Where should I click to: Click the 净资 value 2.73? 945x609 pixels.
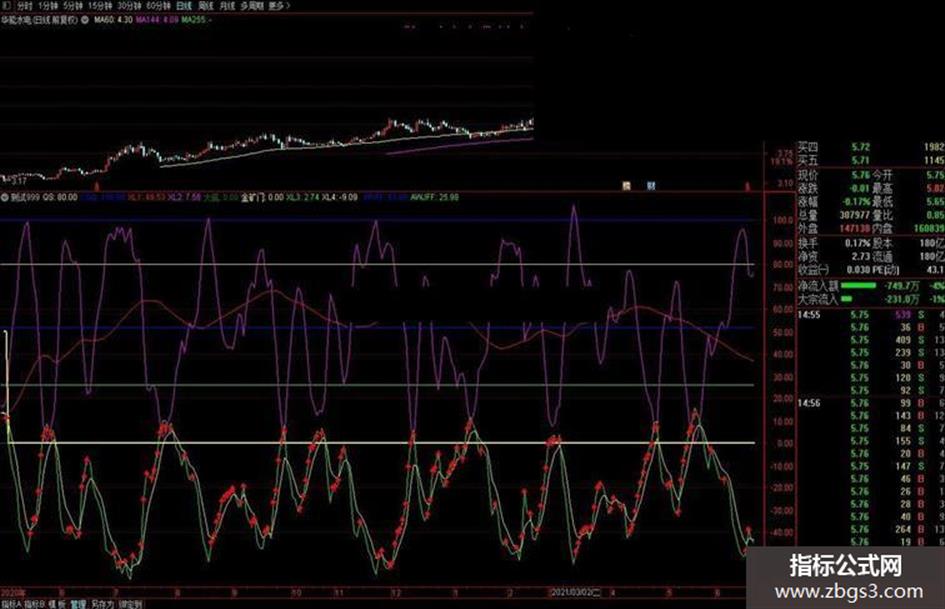861,256
